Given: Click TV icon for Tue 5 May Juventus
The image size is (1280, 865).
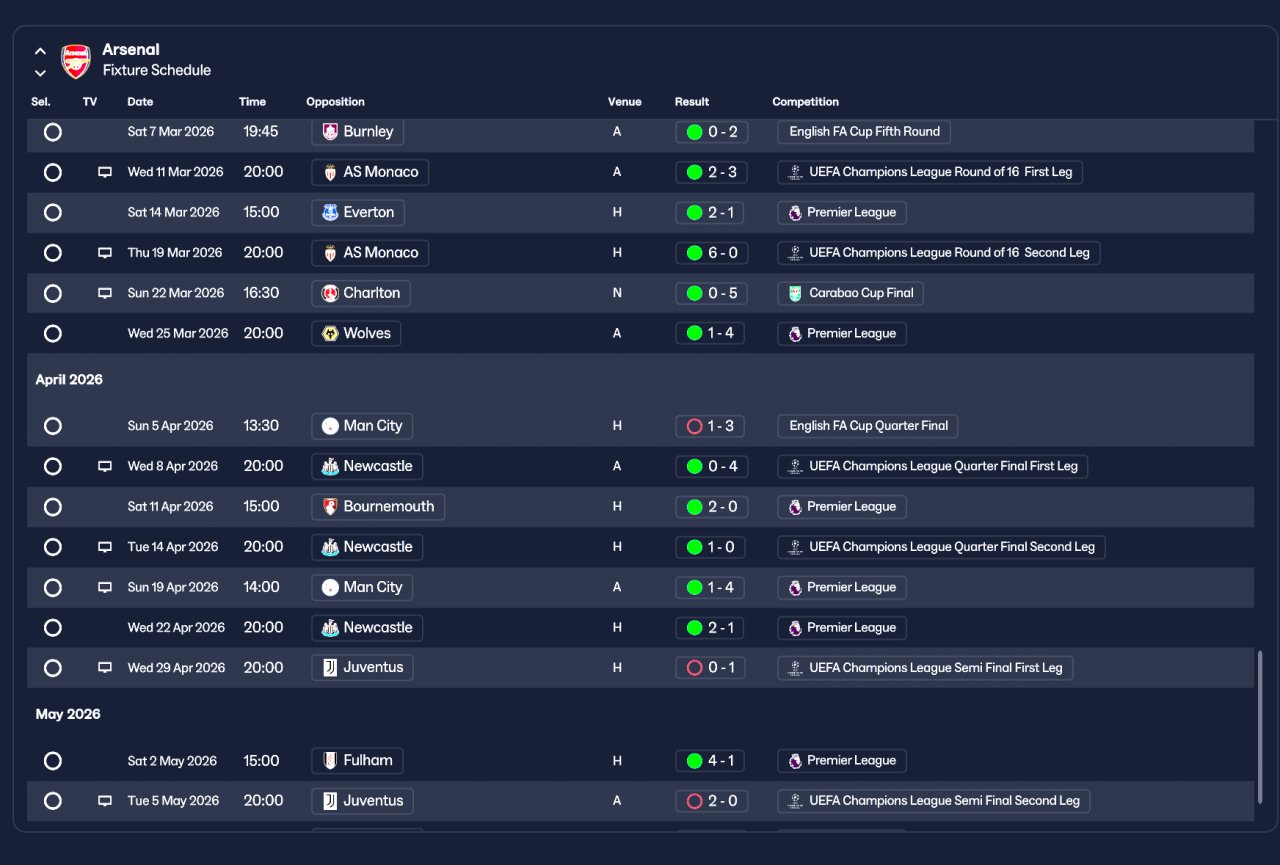Looking at the screenshot, I should pyautogui.click(x=104, y=801).
